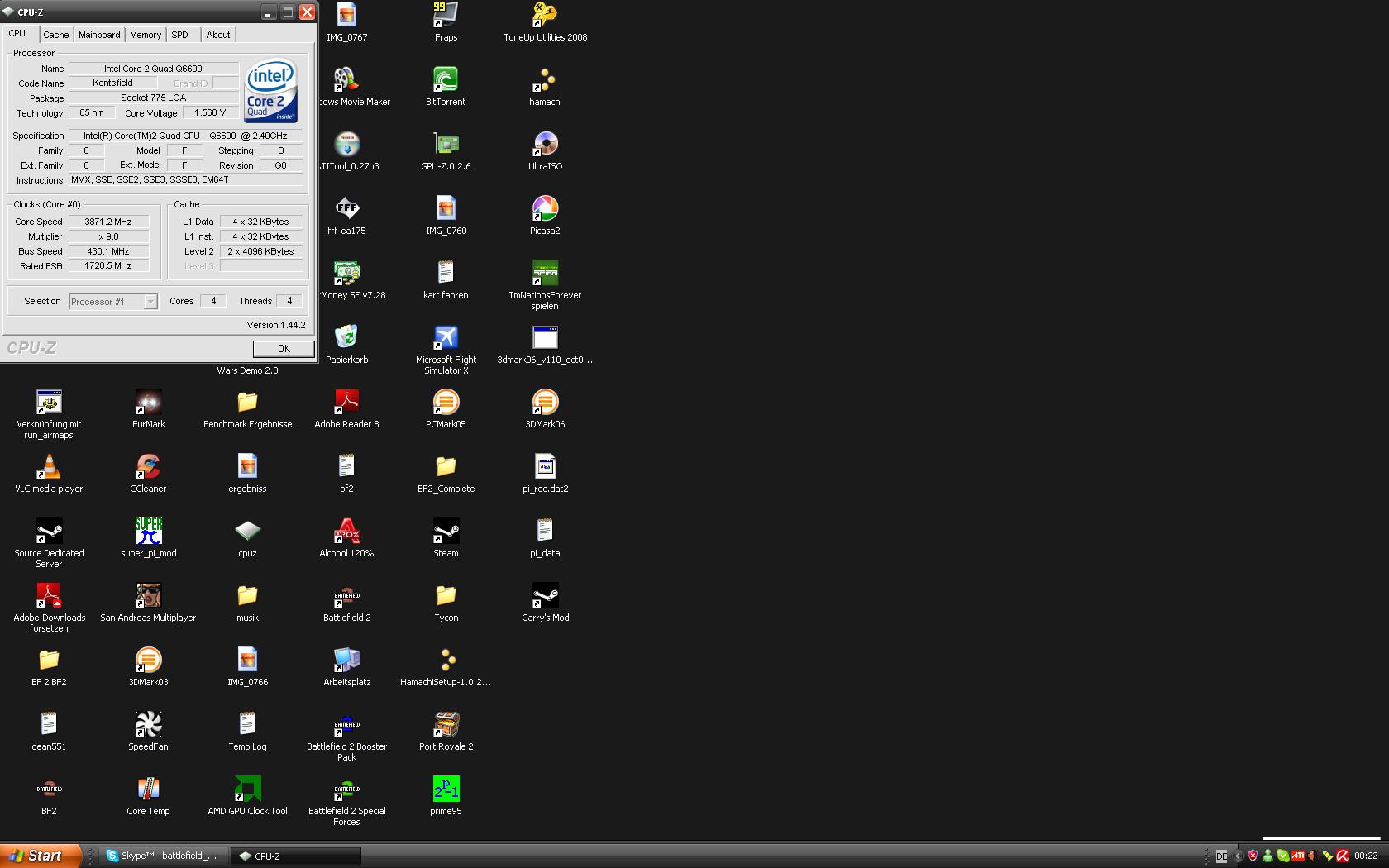Select the Battlefield 2 desktop icon
Image resolution: width=1389 pixels, height=868 pixels.
pos(346,603)
